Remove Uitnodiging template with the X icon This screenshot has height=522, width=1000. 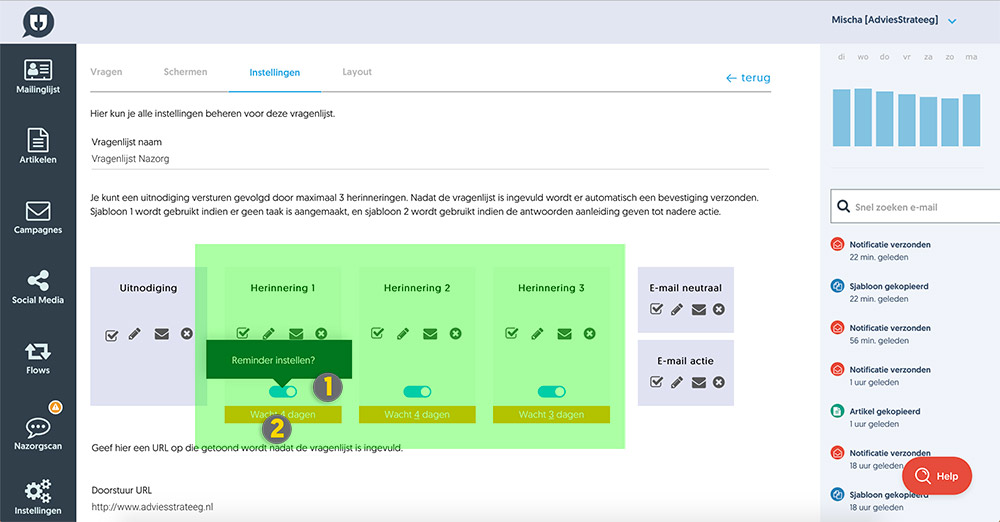click(186, 333)
